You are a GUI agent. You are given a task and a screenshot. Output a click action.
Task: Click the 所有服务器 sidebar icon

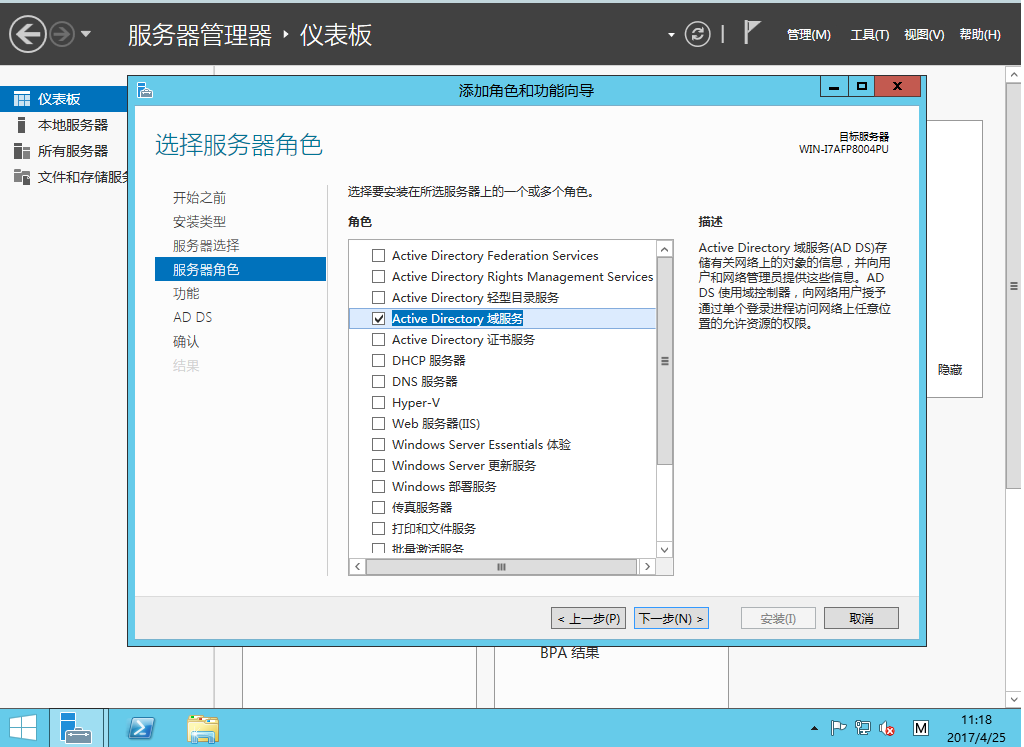click(22, 151)
